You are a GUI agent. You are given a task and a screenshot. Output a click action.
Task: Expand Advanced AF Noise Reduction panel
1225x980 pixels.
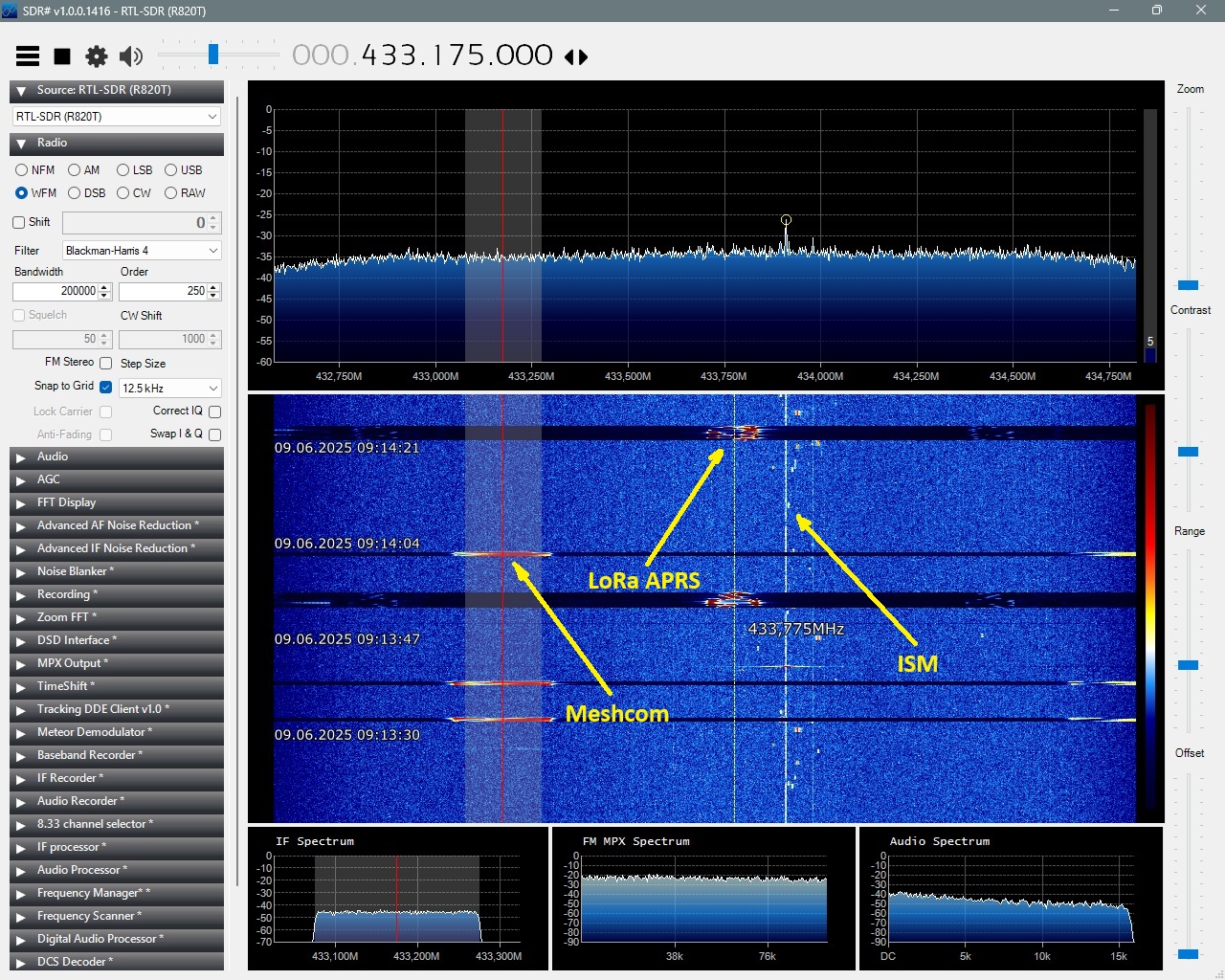coord(117,526)
